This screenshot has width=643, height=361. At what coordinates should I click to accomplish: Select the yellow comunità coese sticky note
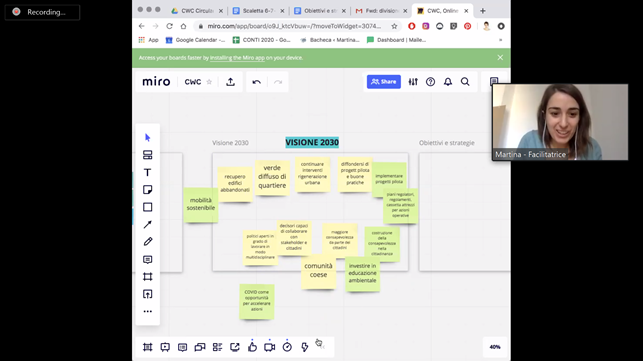[x=318, y=271]
